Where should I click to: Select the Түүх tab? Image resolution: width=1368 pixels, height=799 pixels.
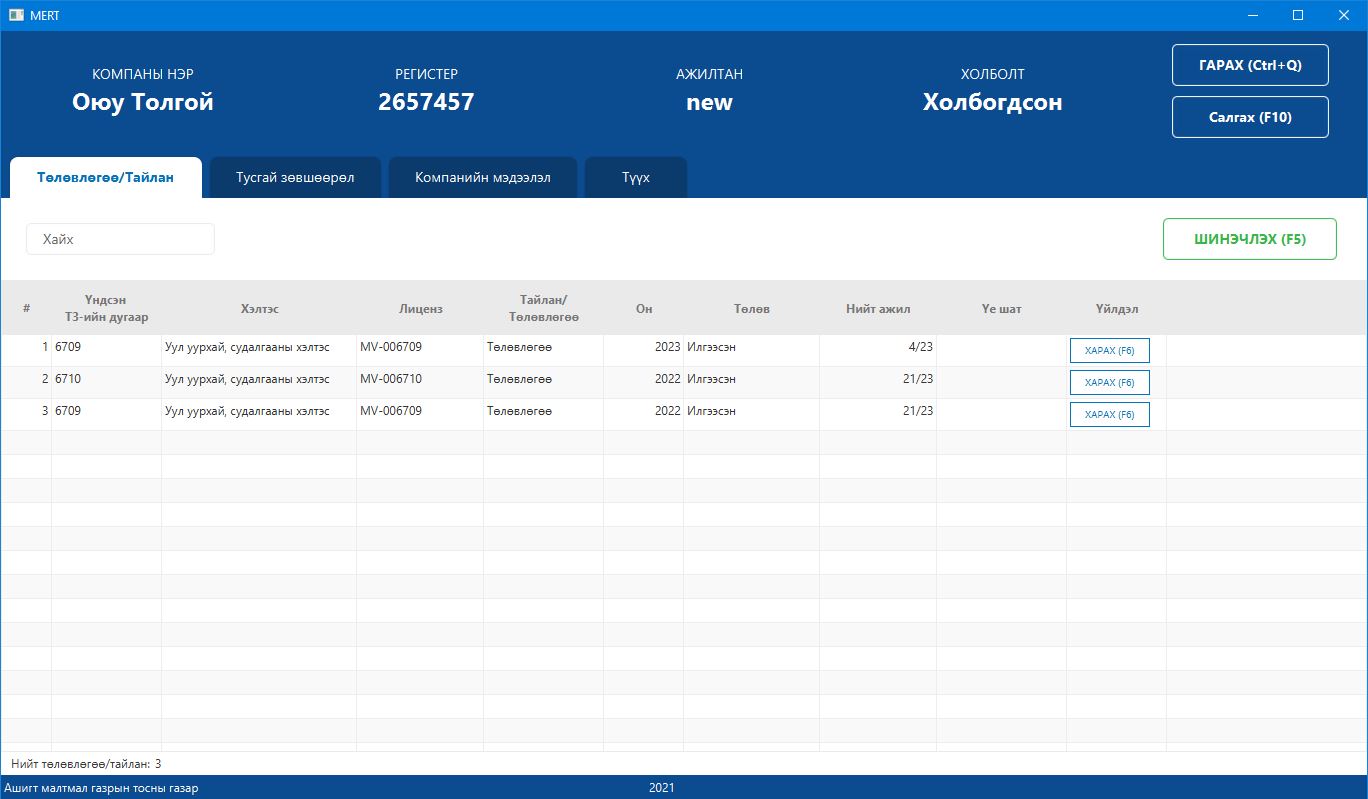click(x=635, y=178)
